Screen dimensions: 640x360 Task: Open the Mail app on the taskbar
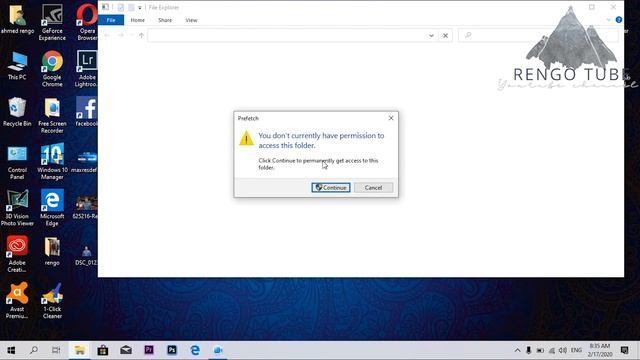(x=126, y=350)
